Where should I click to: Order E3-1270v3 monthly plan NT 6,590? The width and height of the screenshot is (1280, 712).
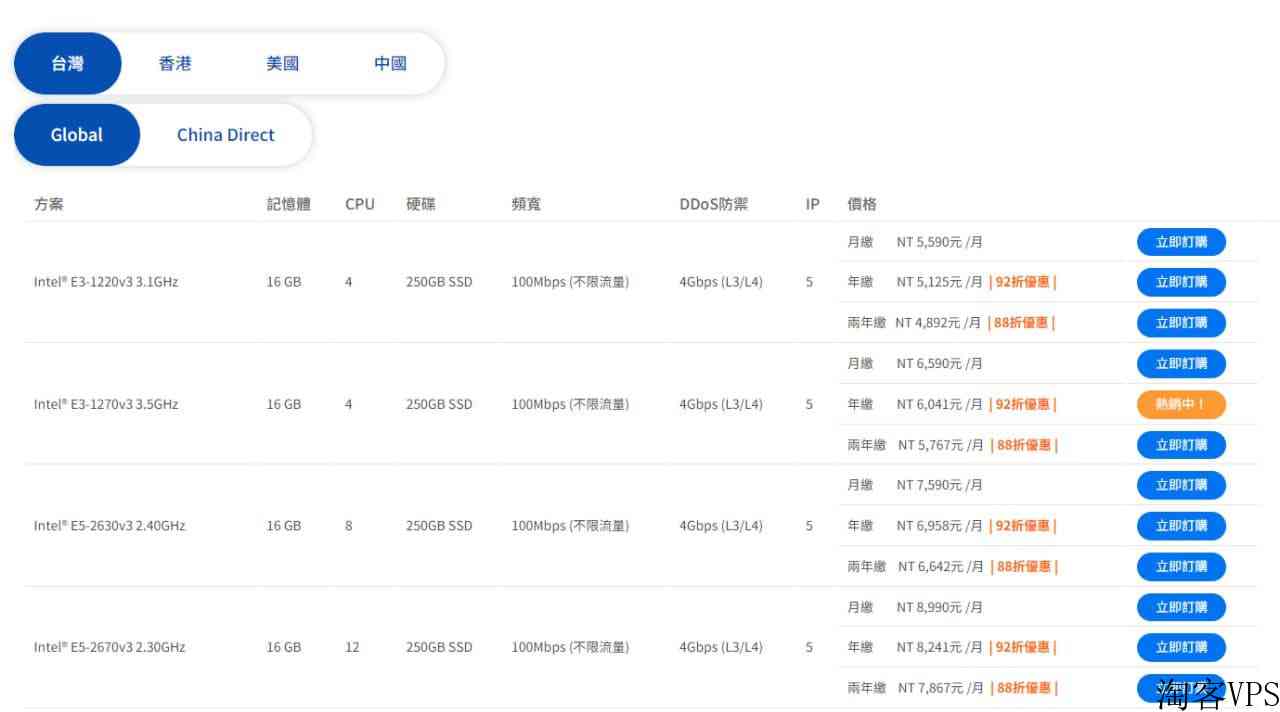tap(1181, 364)
